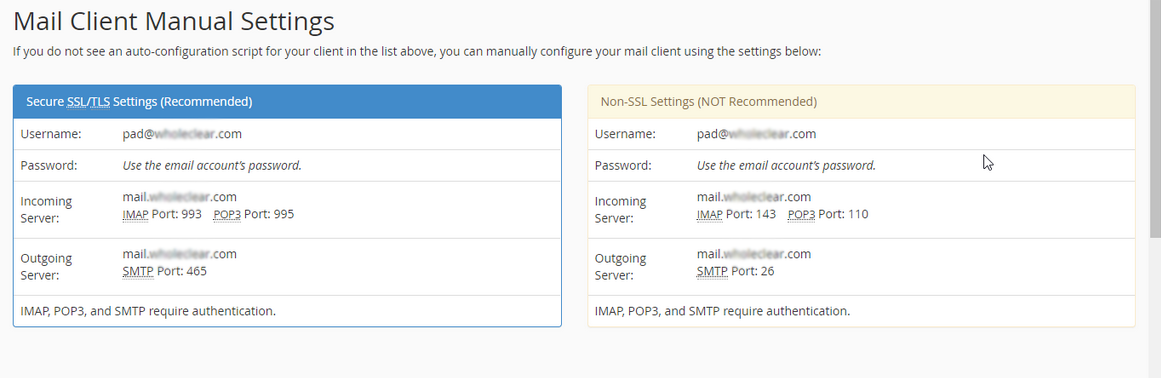1161x378 pixels.
Task: Click the auto-configuration script description paragraph
Action: 418,53
